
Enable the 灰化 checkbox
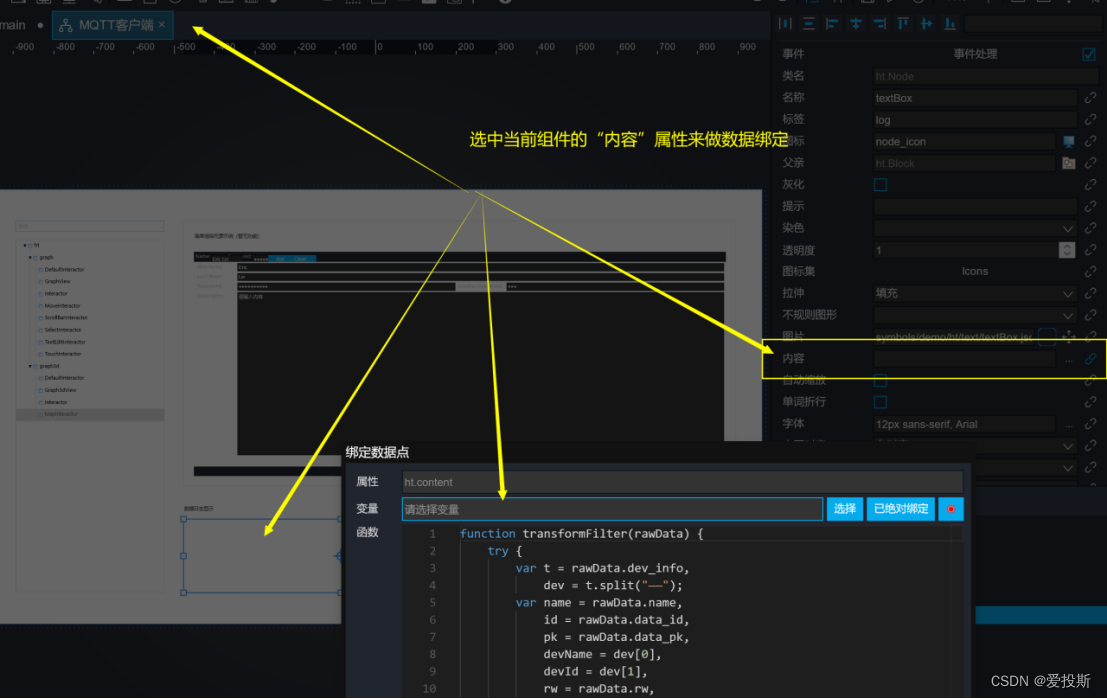click(x=879, y=184)
